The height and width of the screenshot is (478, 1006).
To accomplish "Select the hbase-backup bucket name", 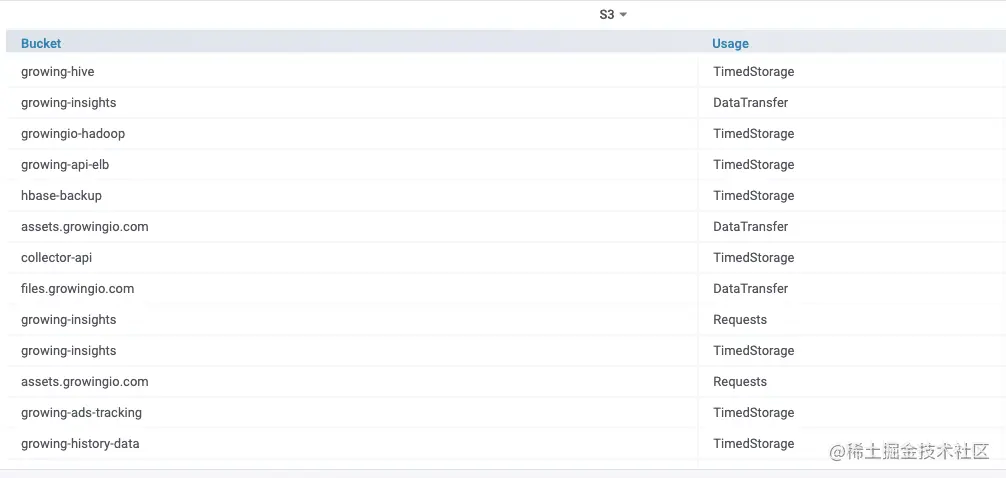I will pyautogui.click(x=62, y=196).
